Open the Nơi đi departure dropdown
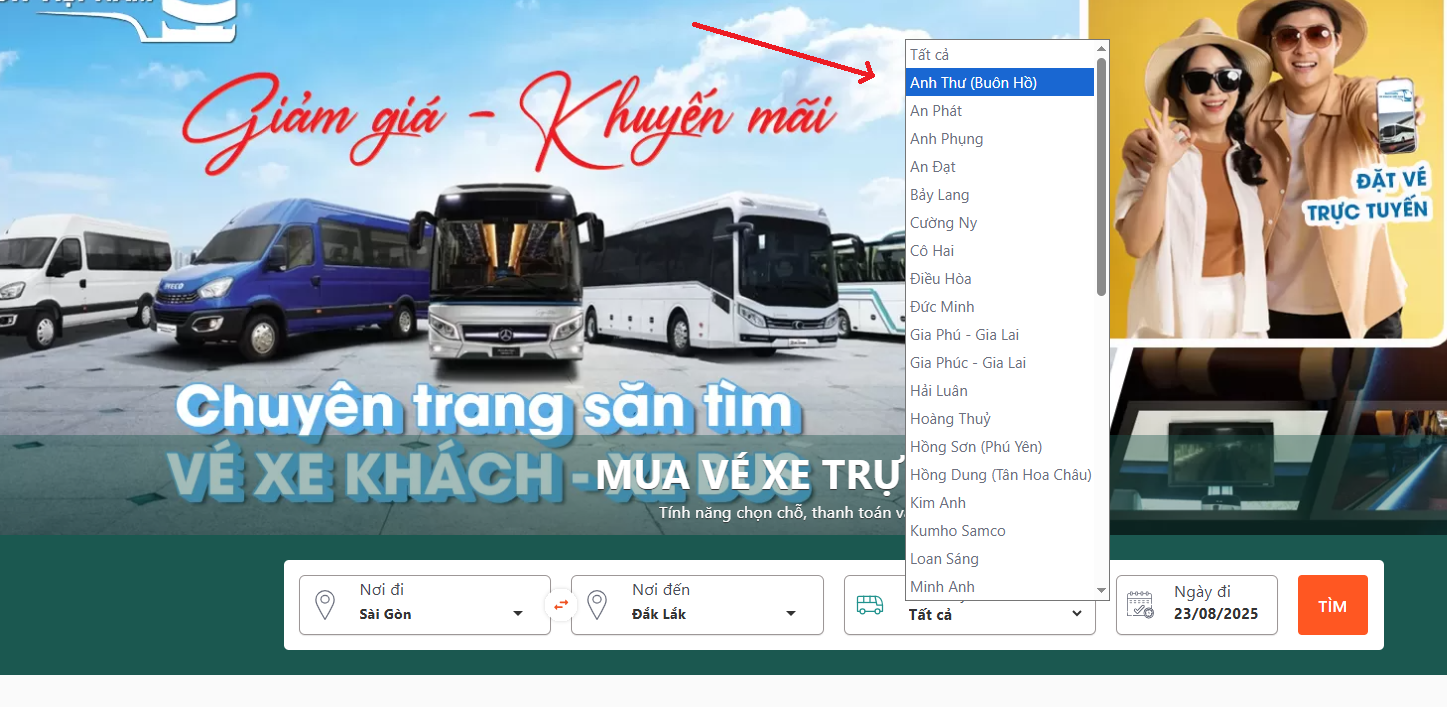1447x707 pixels. point(425,605)
